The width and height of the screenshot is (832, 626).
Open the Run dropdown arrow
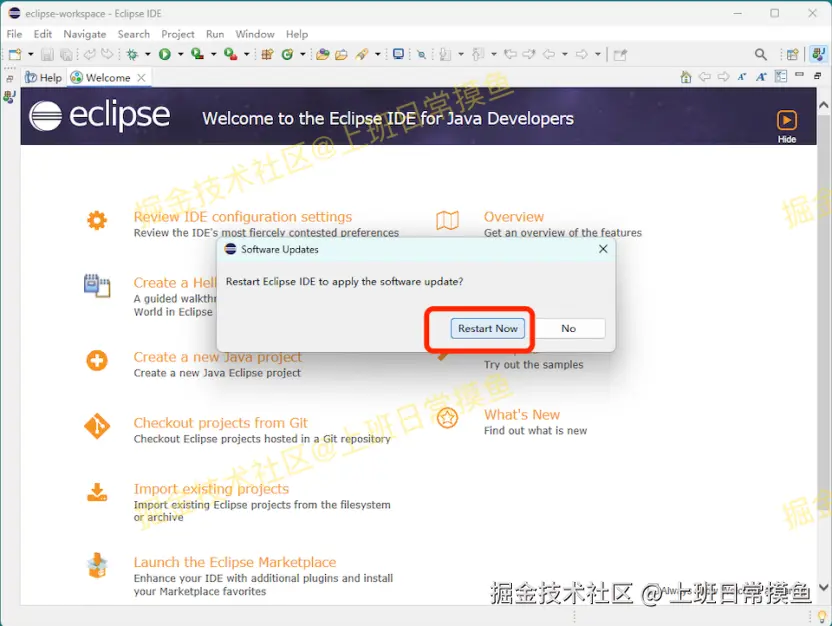180,54
